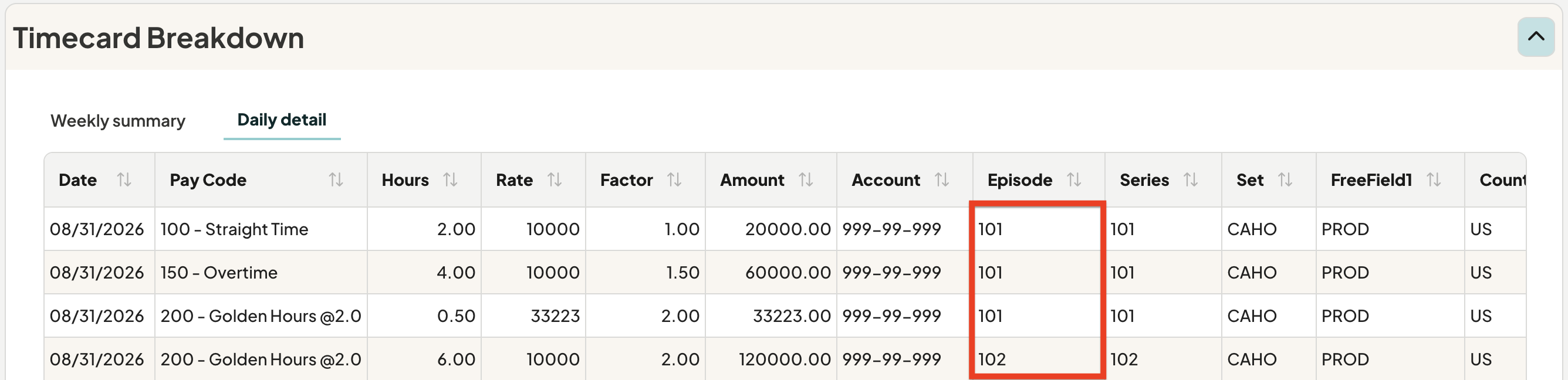1568x380 pixels.
Task: Sort by the Series column icon
Action: pyautogui.click(x=1191, y=180)
